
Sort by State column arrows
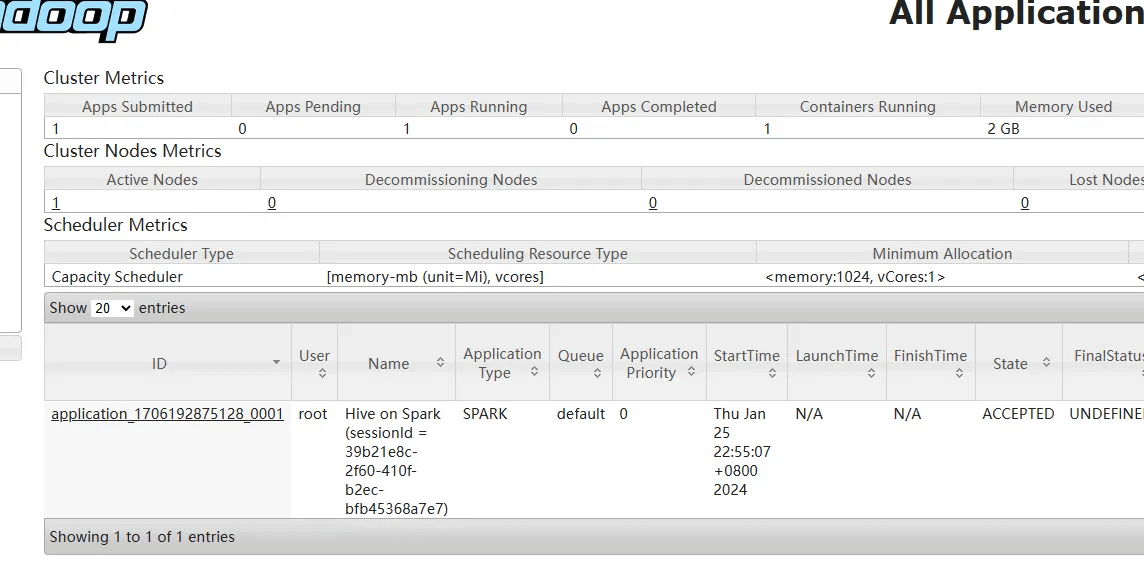[x=1046, y=363]
